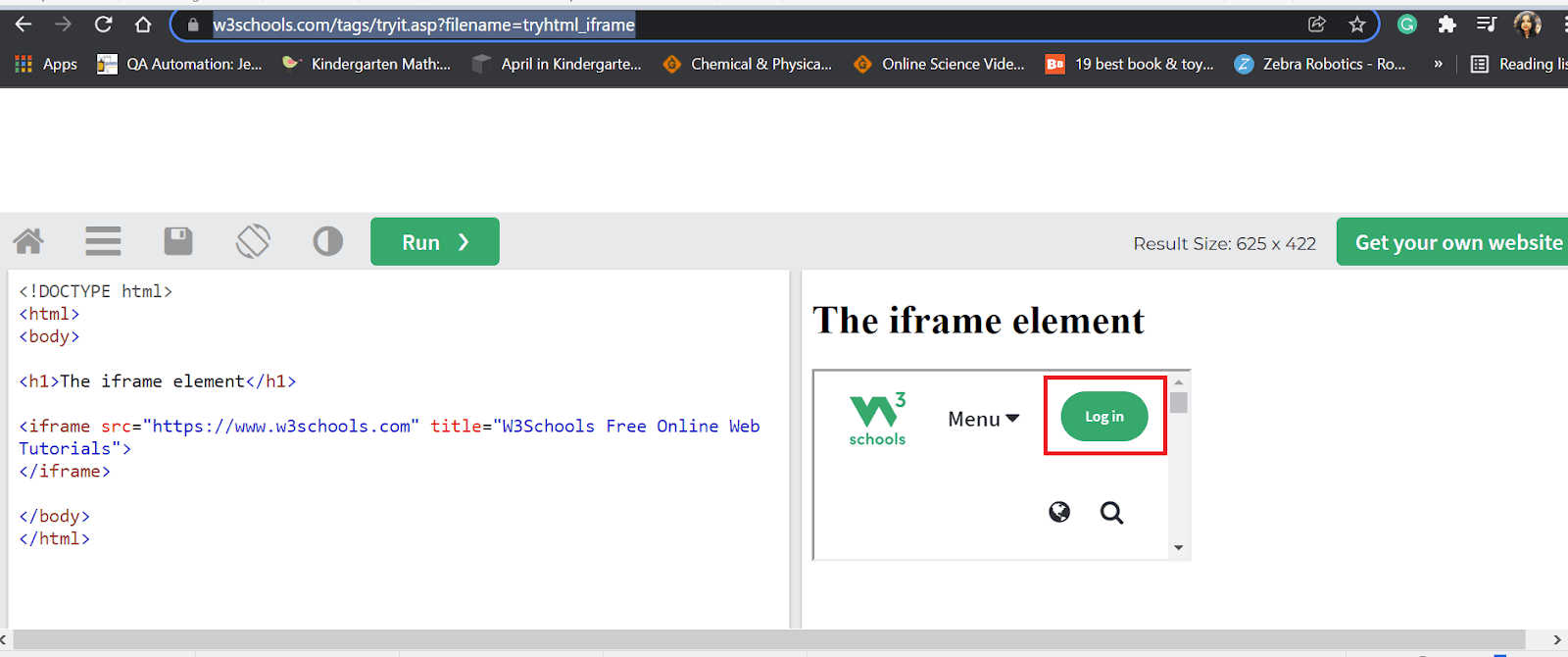Click Get your own website button
Screen dimensions: 1568x657
[x=1457, y=242]
